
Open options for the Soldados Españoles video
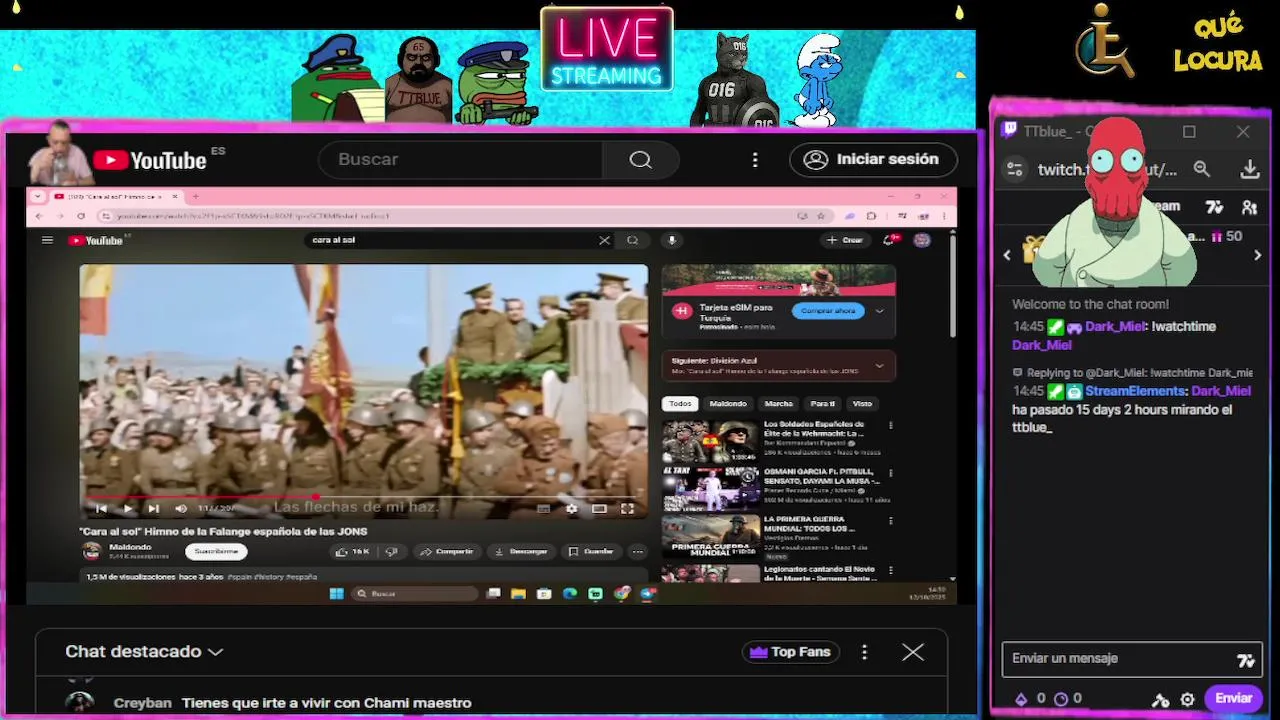pyautogui.click(x=890, y=426)
